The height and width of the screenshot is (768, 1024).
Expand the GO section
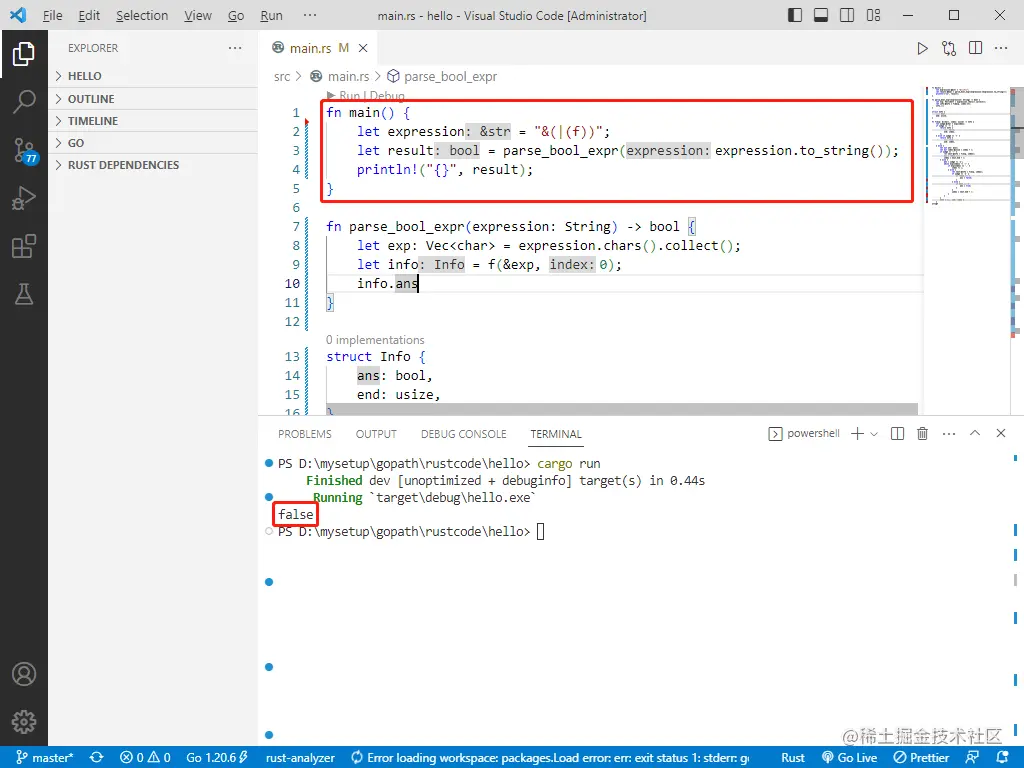pos(153,143)
